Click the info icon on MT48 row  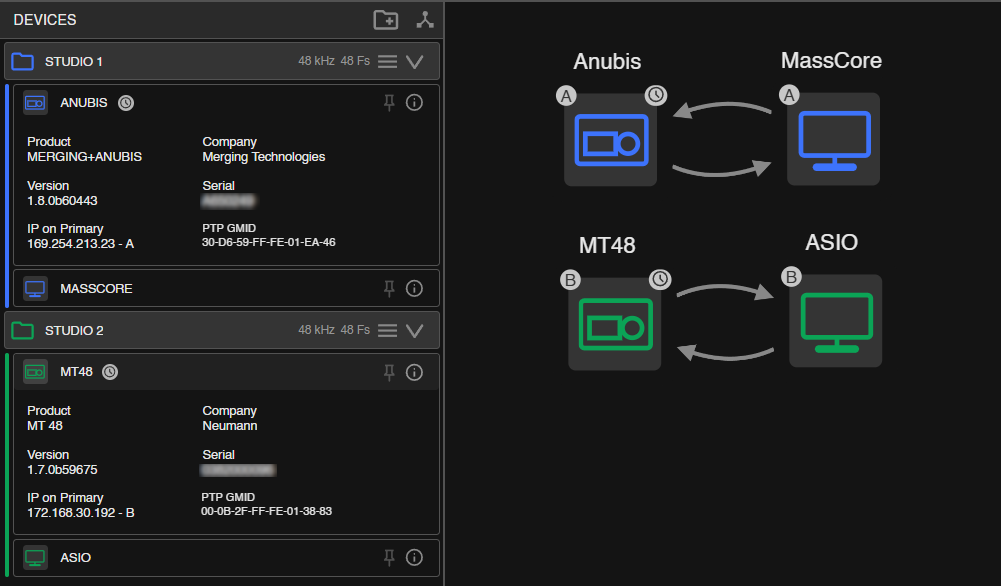click(x=414, y=372)
